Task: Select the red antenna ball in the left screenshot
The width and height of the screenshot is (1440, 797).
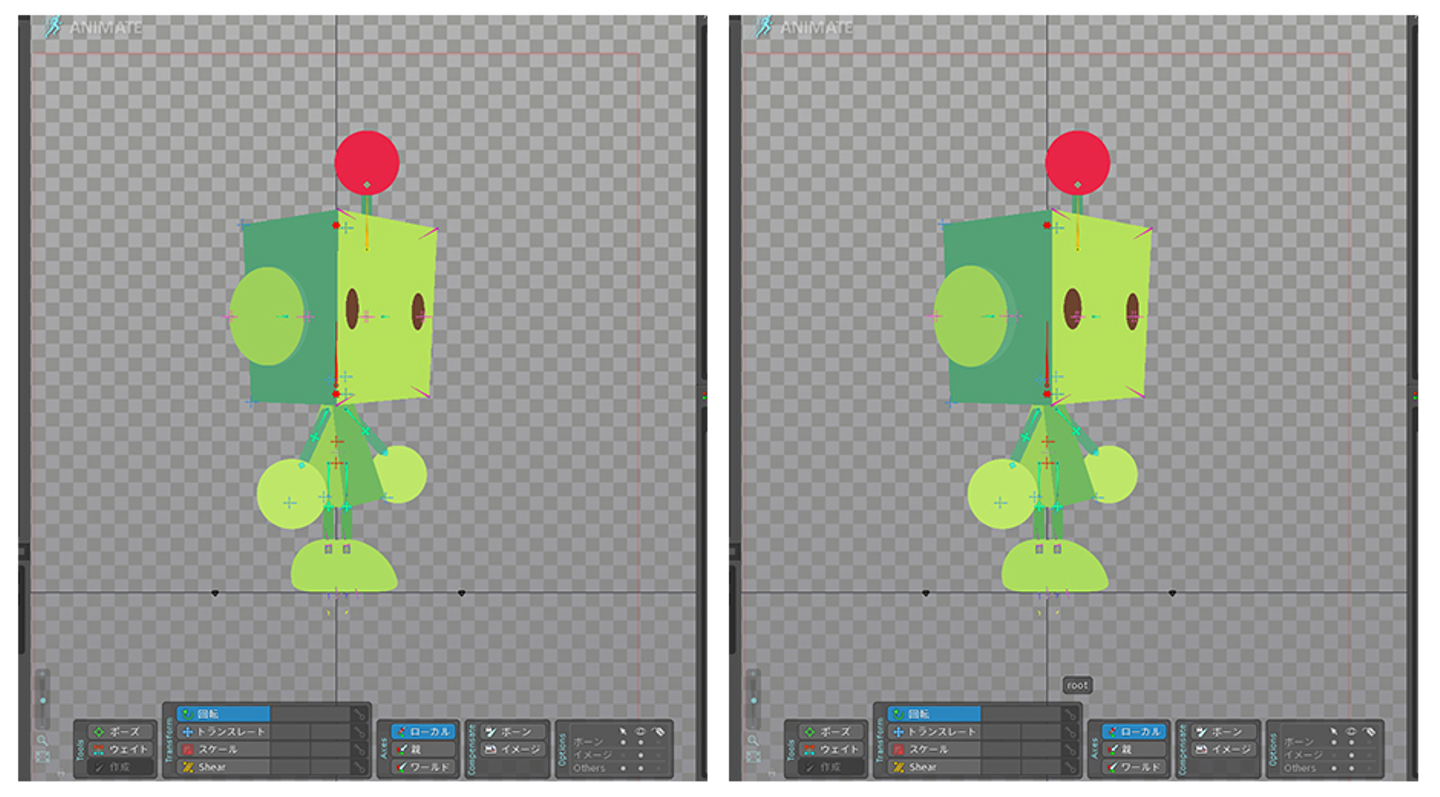Action: 367,163
